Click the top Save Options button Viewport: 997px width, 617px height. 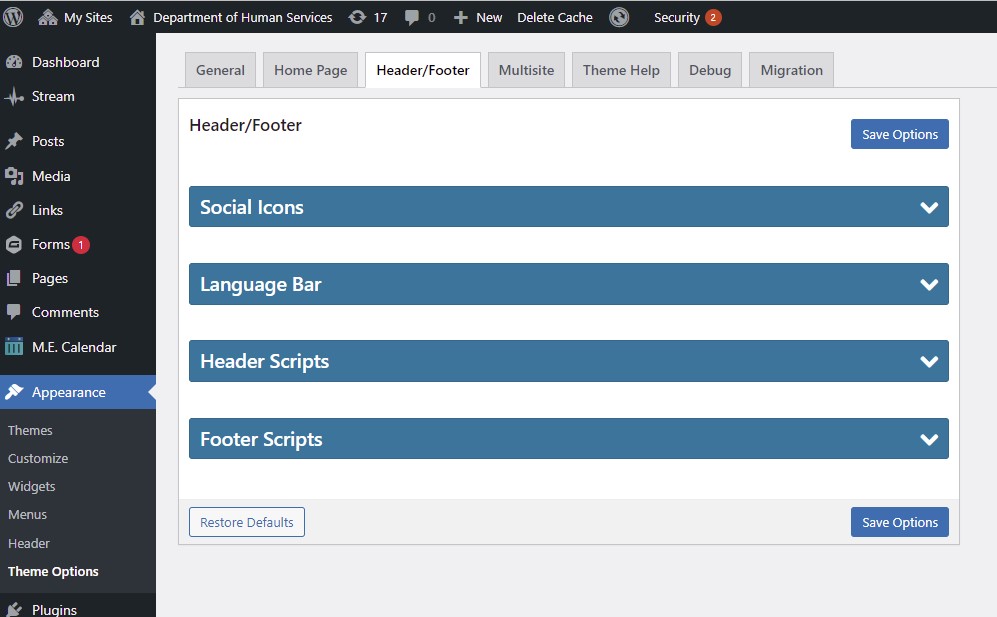(x=899, y=134)
